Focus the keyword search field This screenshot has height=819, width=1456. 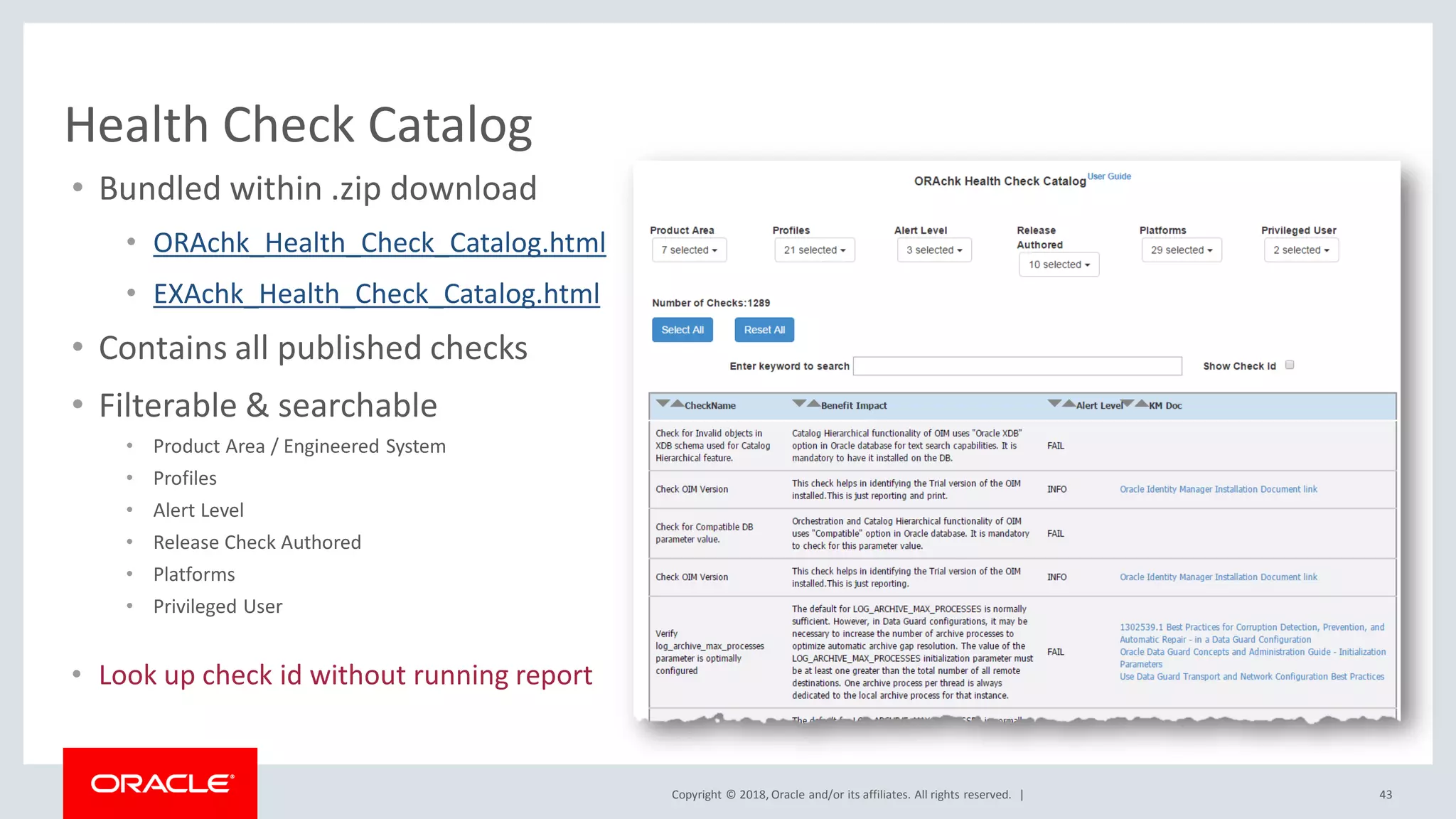(1017, 366)
